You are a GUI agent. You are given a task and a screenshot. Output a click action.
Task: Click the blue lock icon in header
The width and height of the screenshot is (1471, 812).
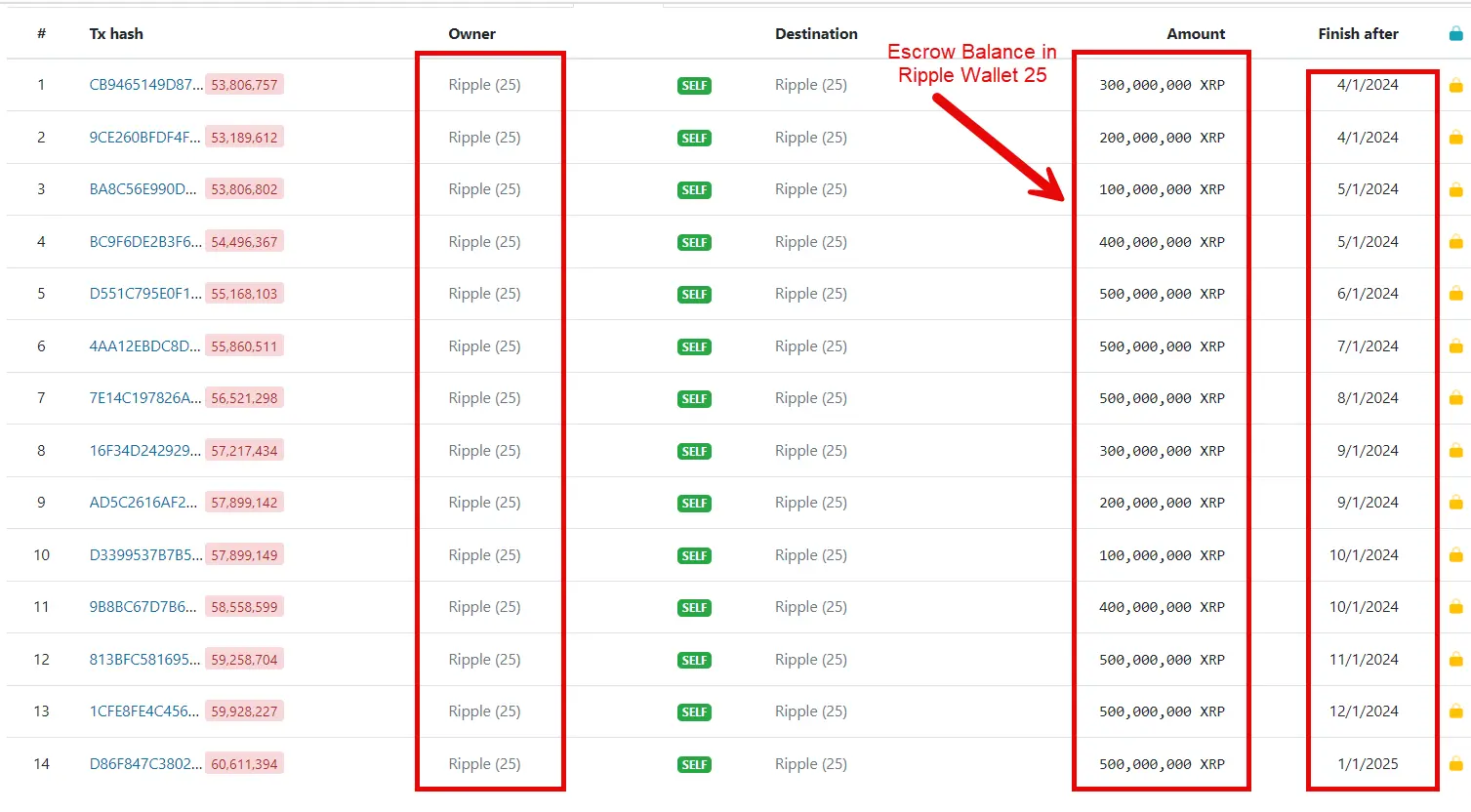pyautogui.click(x=1455, y=34)
